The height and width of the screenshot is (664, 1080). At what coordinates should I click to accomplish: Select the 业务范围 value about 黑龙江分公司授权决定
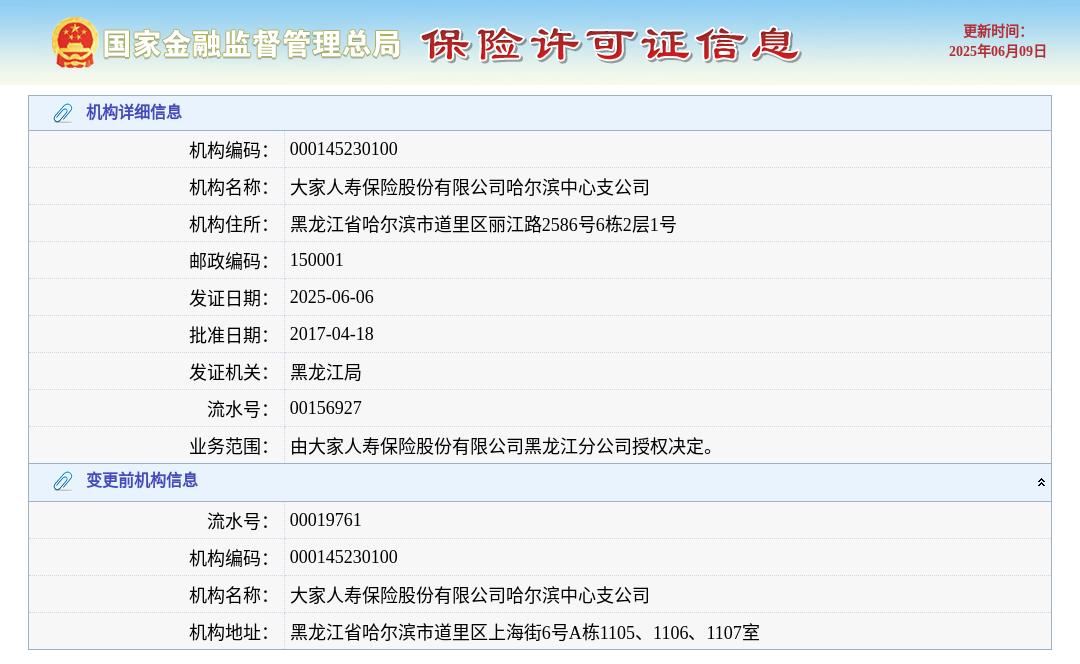coord(501,446)
